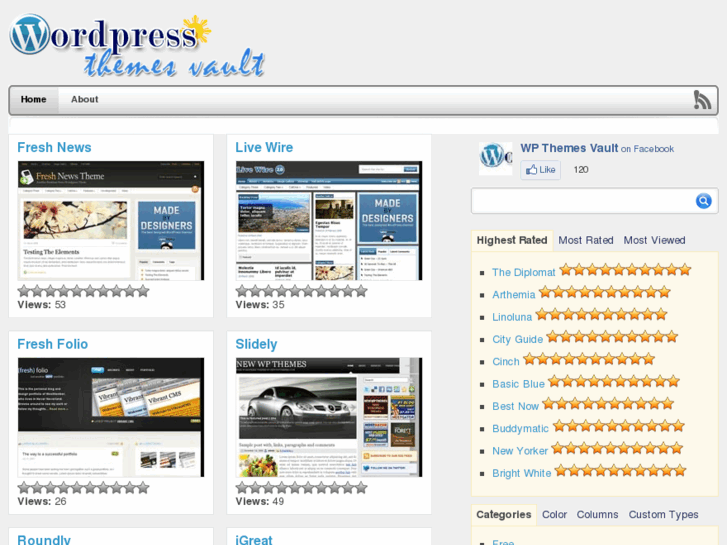Viewport: 727px width, 545px height.
Task: Open the Roundly theme title link
Action: point(44,540)
